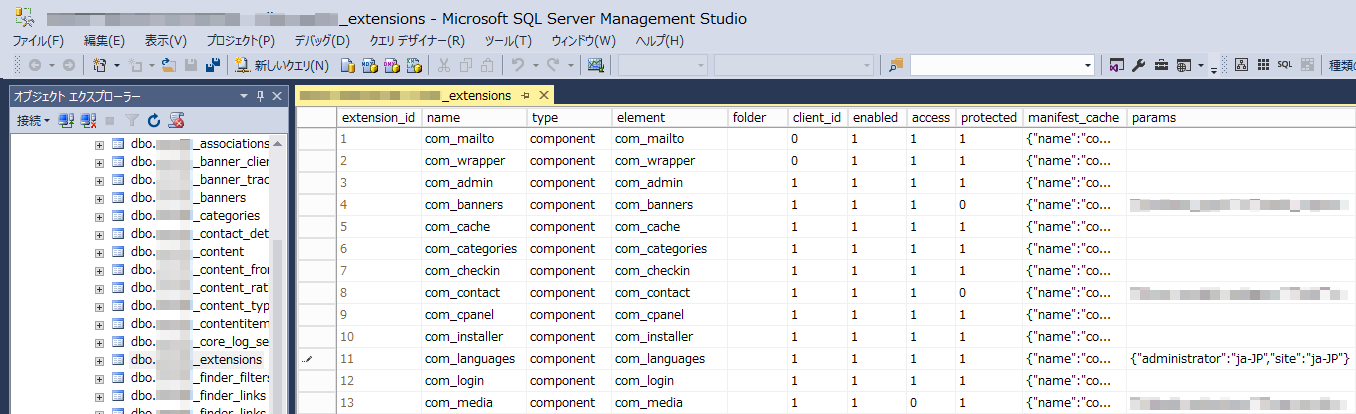This screenshot has width=1356, height=414.
Task: Click the name cell com_media
Action: pos(472,403)
